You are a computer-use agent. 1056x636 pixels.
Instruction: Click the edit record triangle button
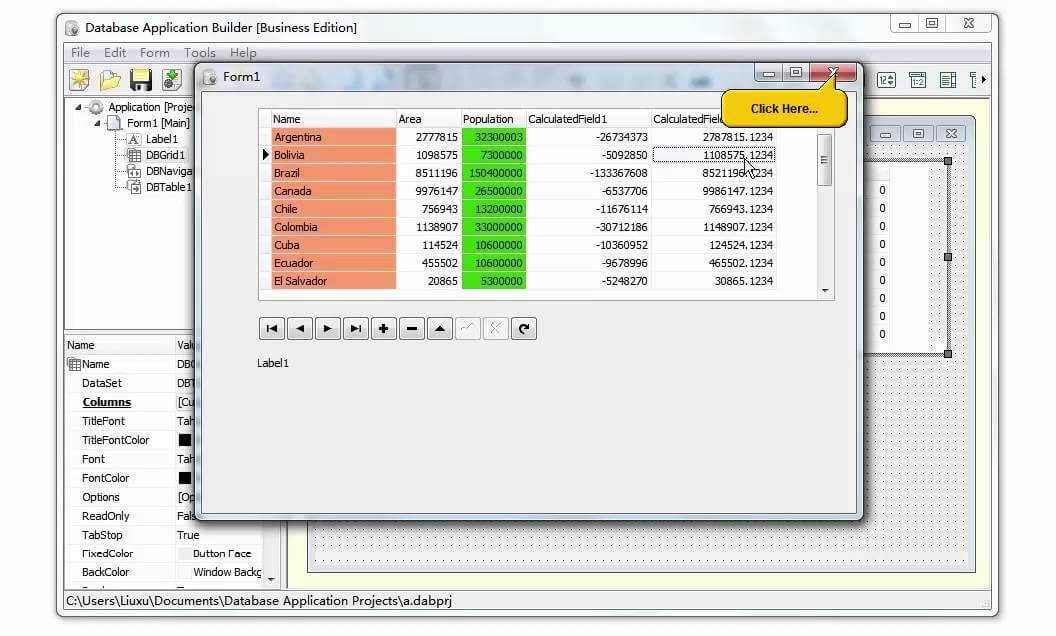pyautogui.click(x=440, y=329)
